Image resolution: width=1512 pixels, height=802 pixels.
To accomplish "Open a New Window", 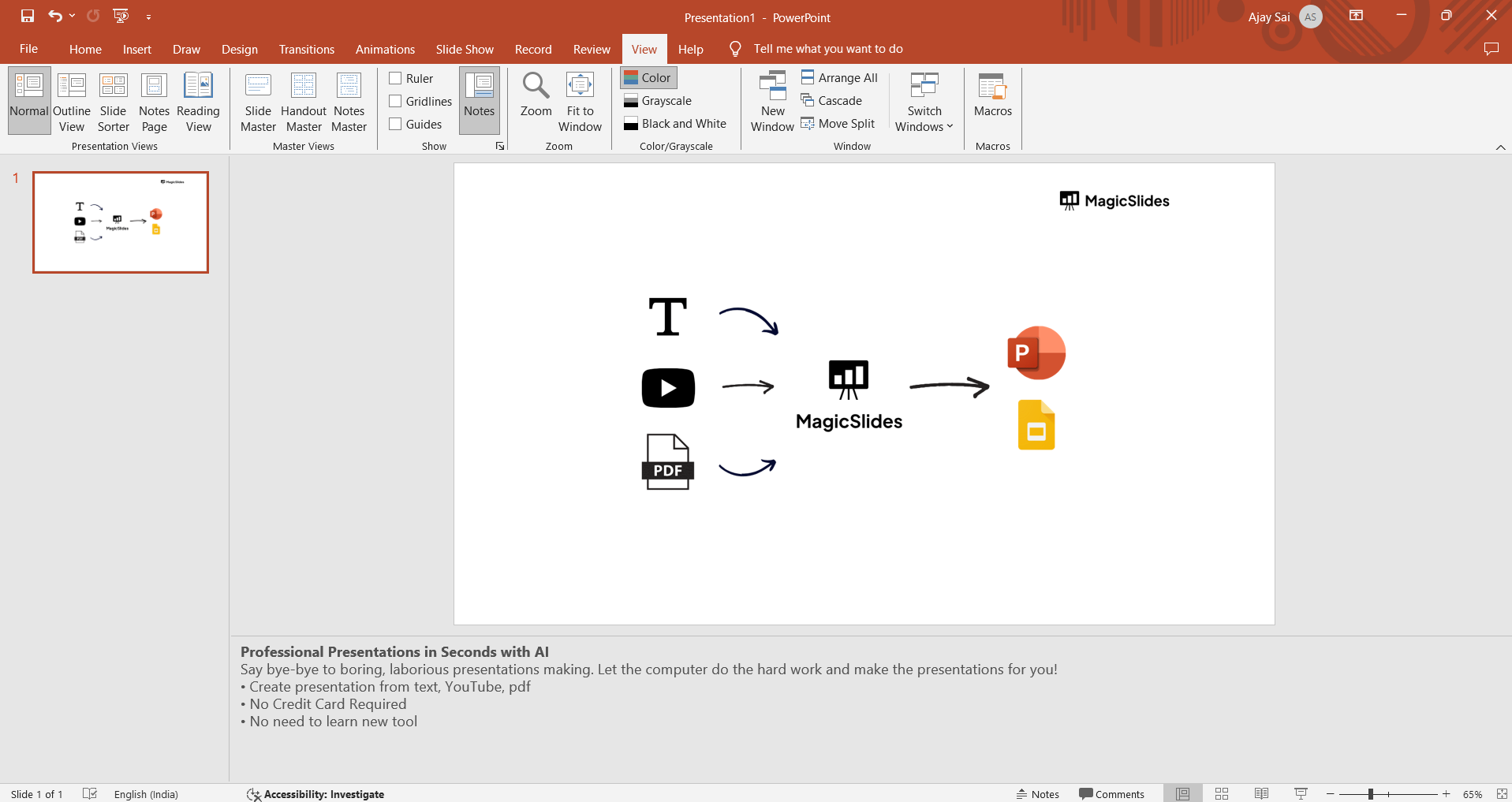I will coord(772,103).
